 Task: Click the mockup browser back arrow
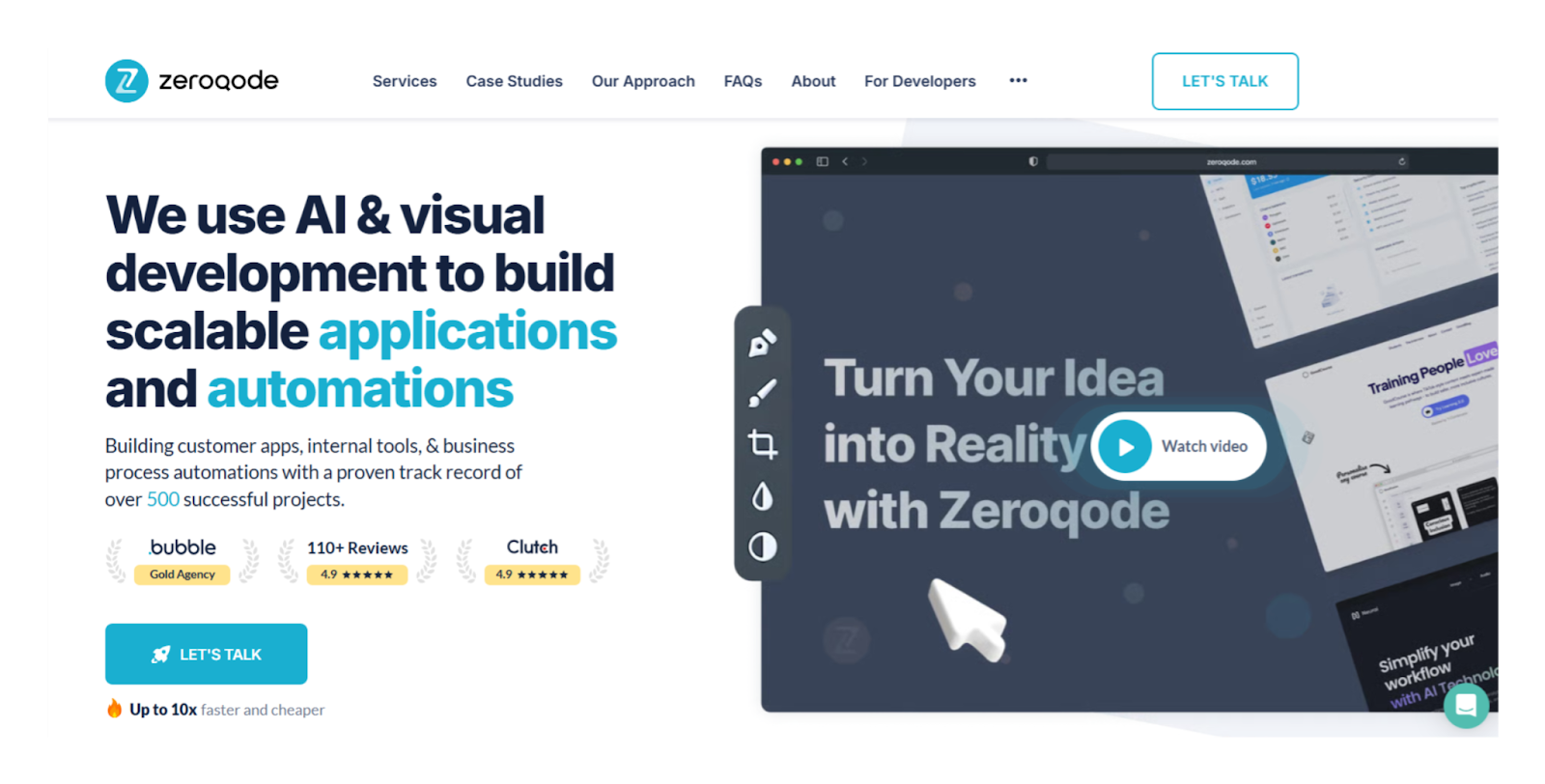(845, 161)
